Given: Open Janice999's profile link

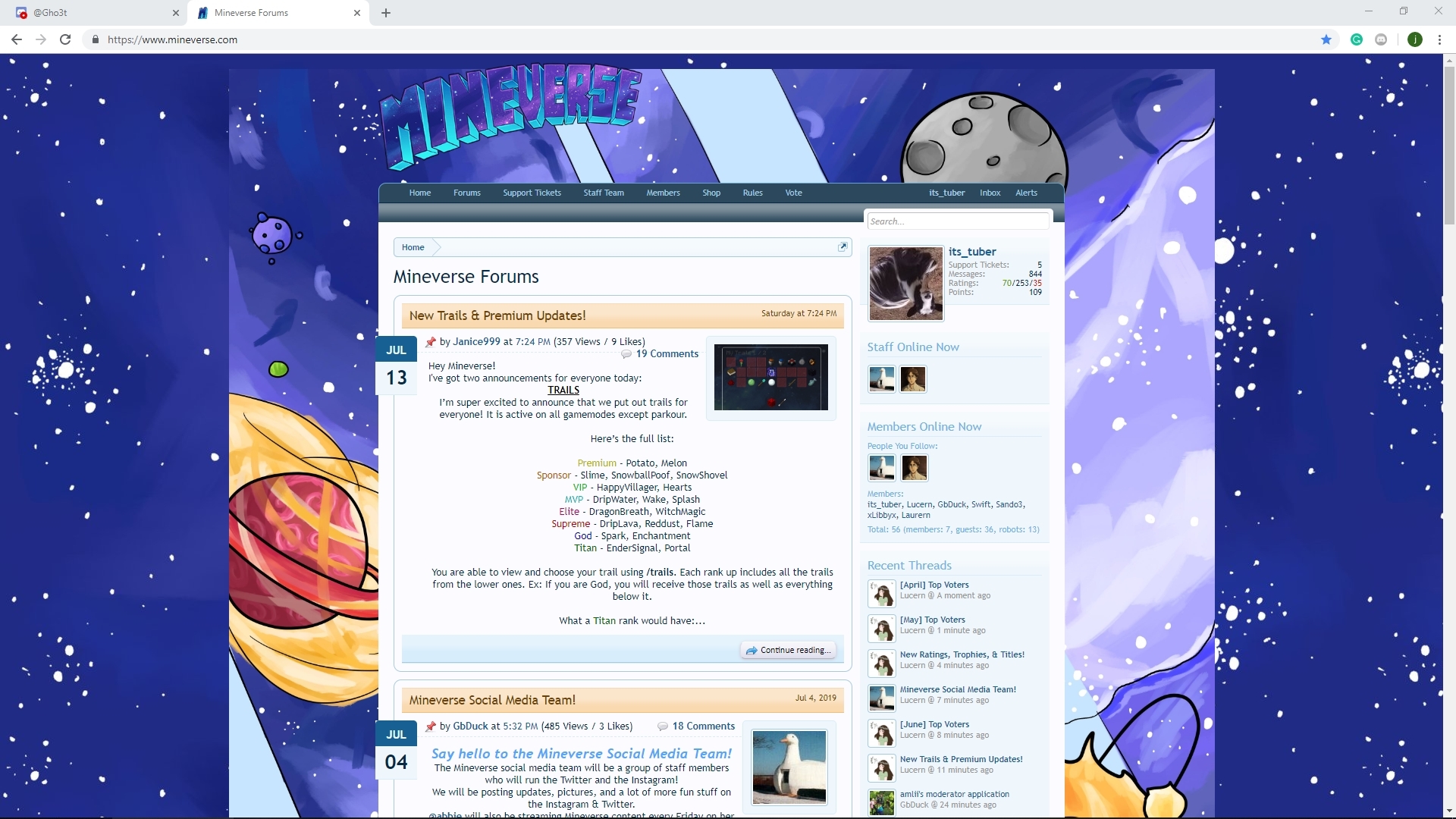Looking at the screenshot, I should 476,341.
